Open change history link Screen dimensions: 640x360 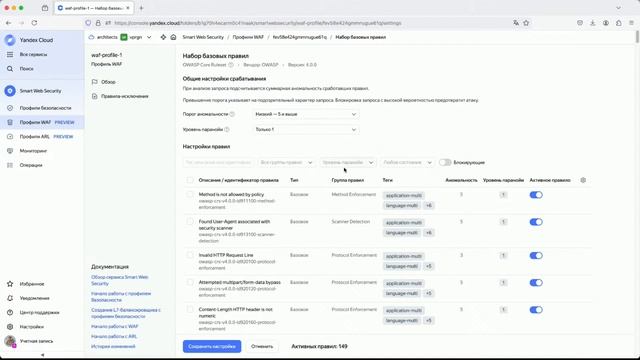[113, 347]
